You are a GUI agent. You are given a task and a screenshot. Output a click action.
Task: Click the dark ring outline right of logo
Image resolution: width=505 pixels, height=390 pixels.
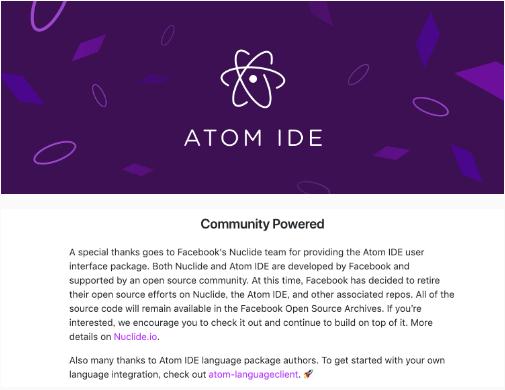pyautogui.click(x=358, y=75)
